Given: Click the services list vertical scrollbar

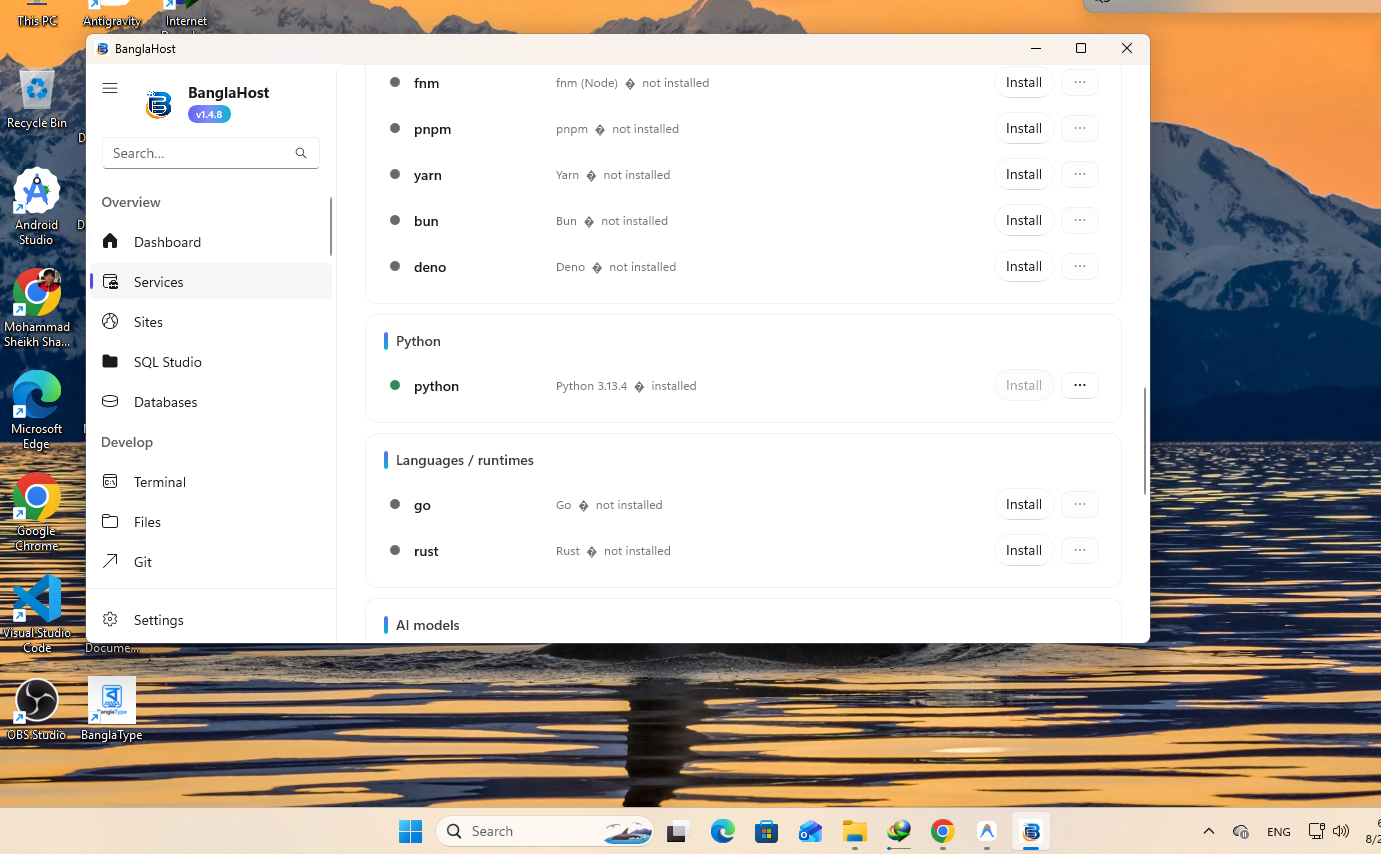Looking at the screenshot, I should [x=1145, y=440].
